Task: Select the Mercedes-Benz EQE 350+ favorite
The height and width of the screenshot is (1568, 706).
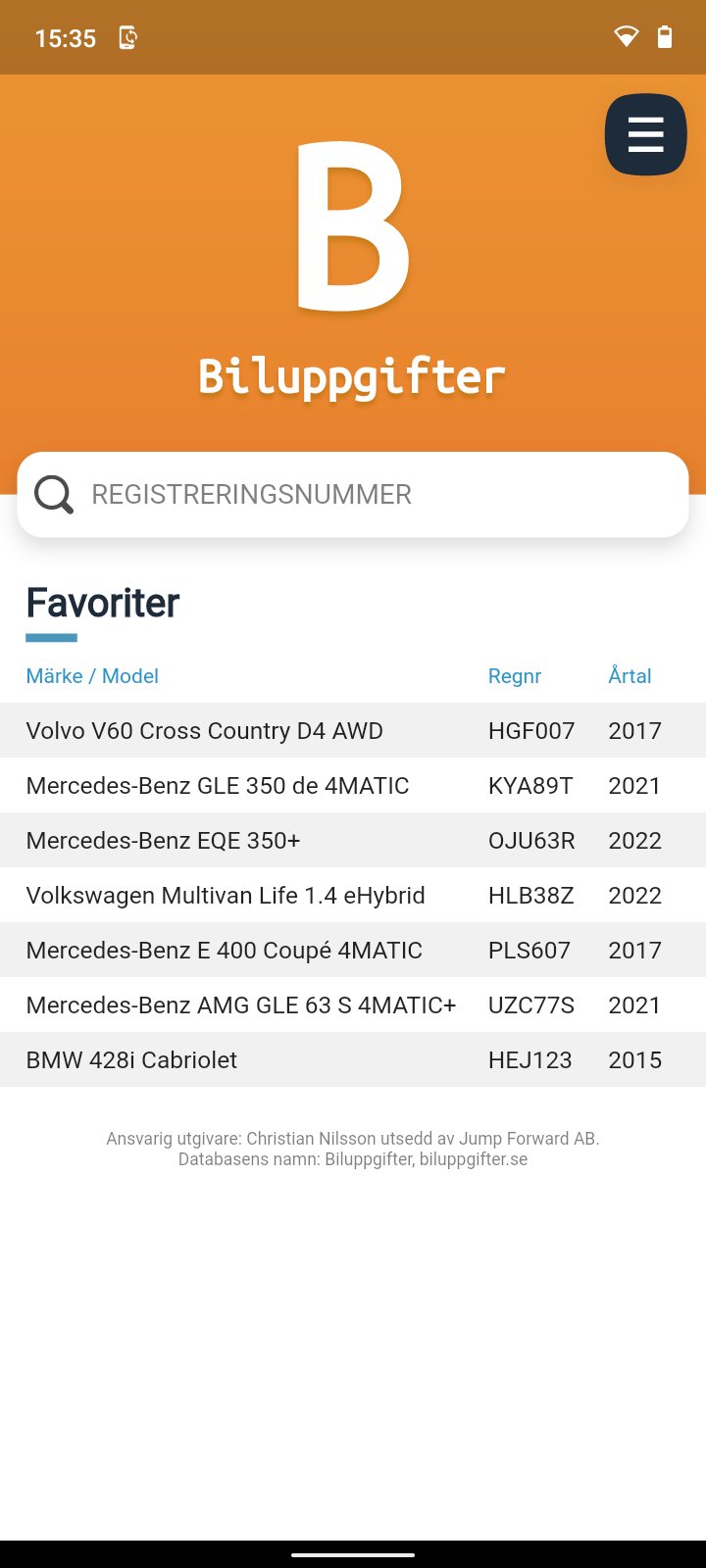Action: 163,841
